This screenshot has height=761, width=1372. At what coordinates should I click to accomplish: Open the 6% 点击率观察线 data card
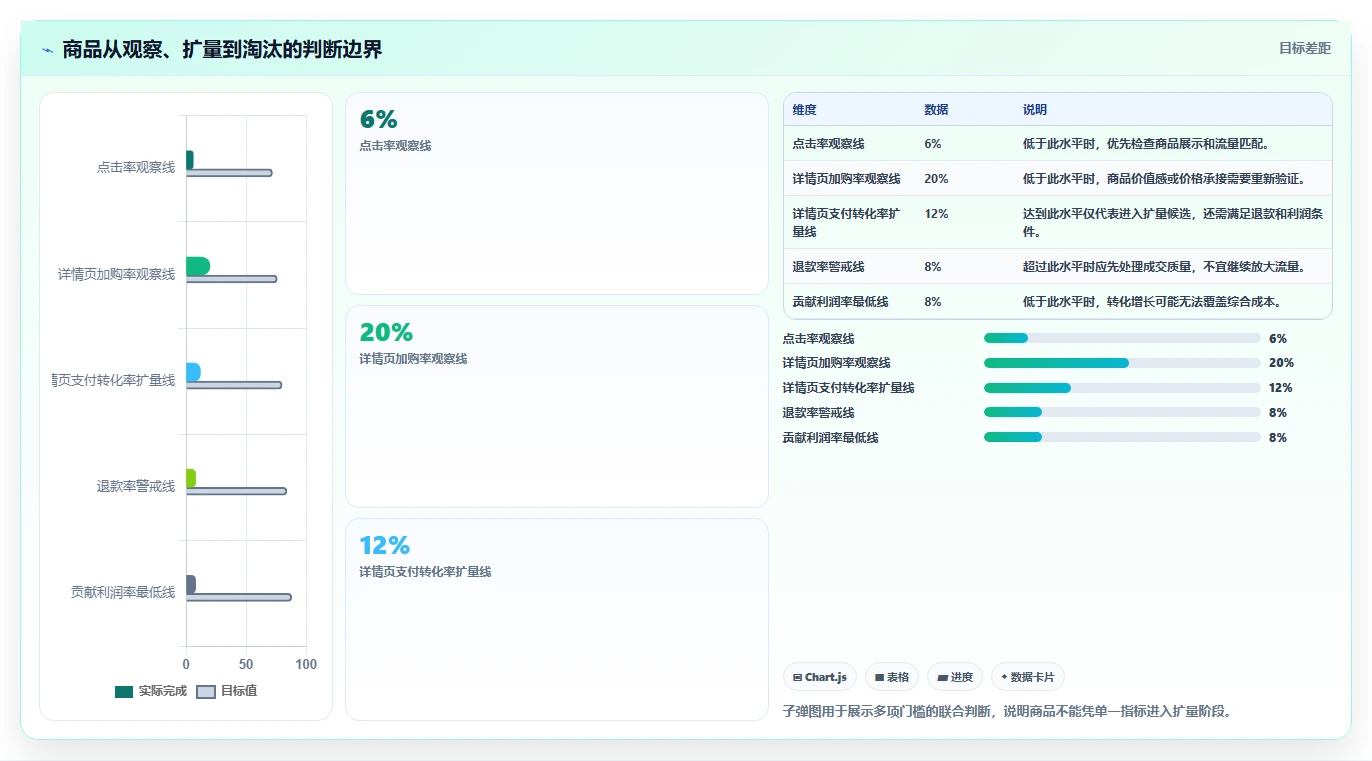click(x=557, y=194)
